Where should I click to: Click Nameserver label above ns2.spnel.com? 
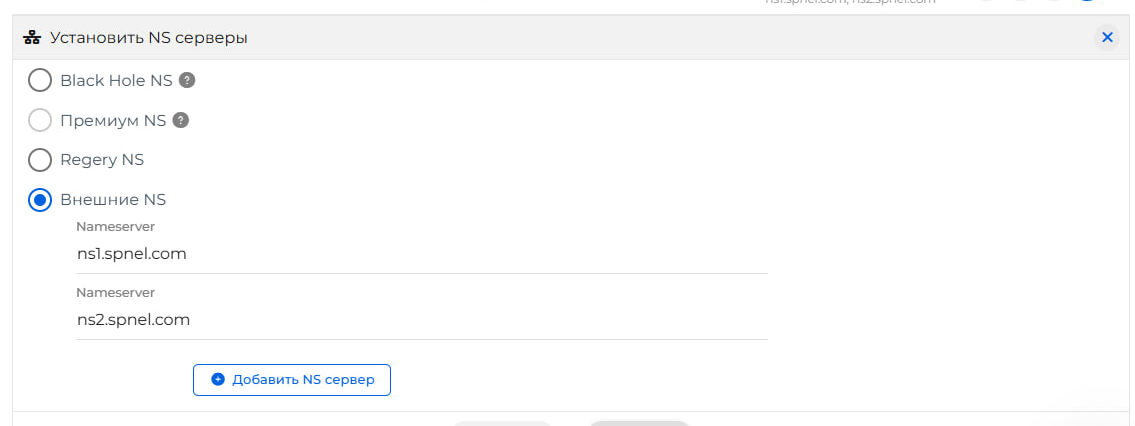point(115,293)
